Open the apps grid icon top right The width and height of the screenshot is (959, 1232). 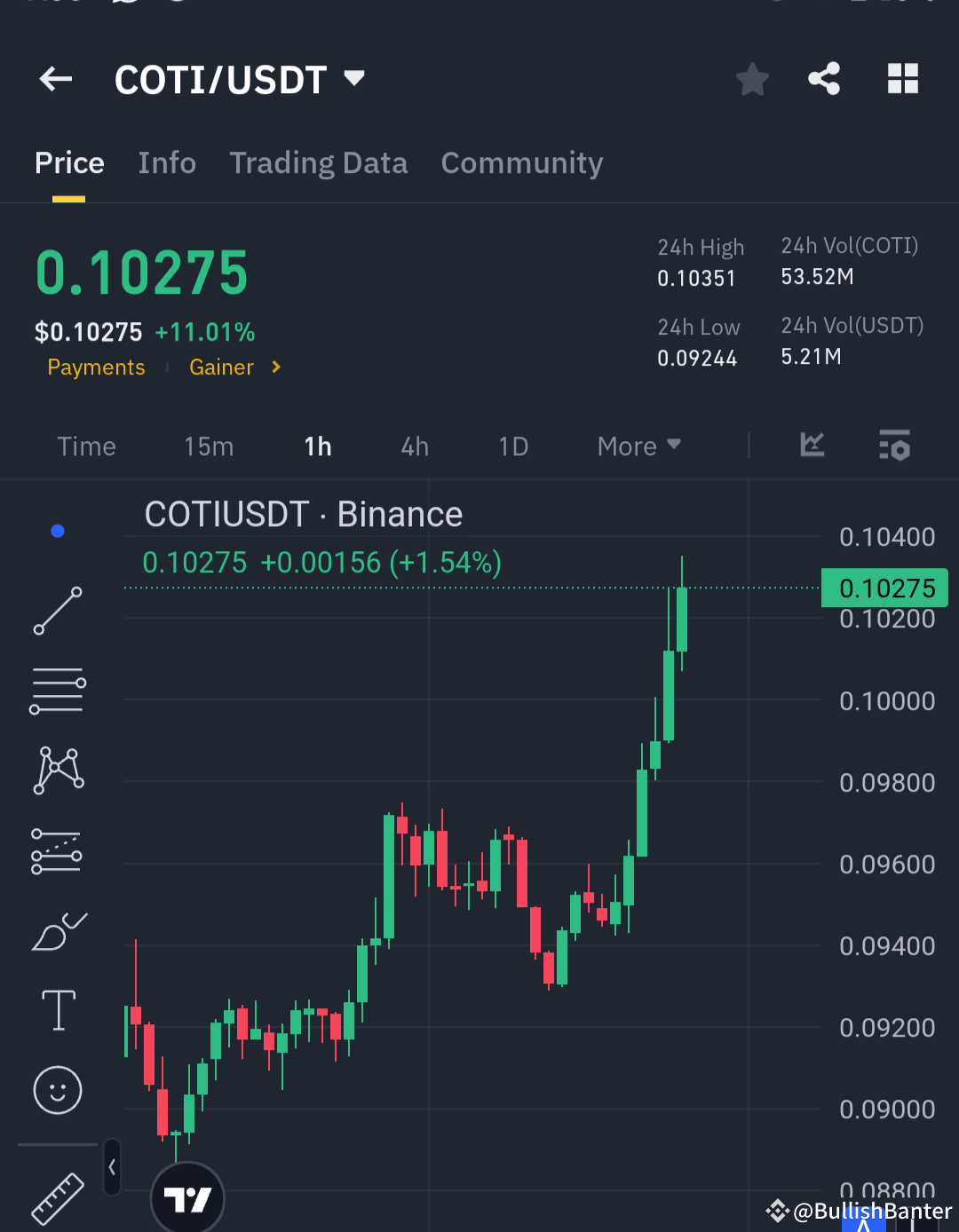point(903,78)
